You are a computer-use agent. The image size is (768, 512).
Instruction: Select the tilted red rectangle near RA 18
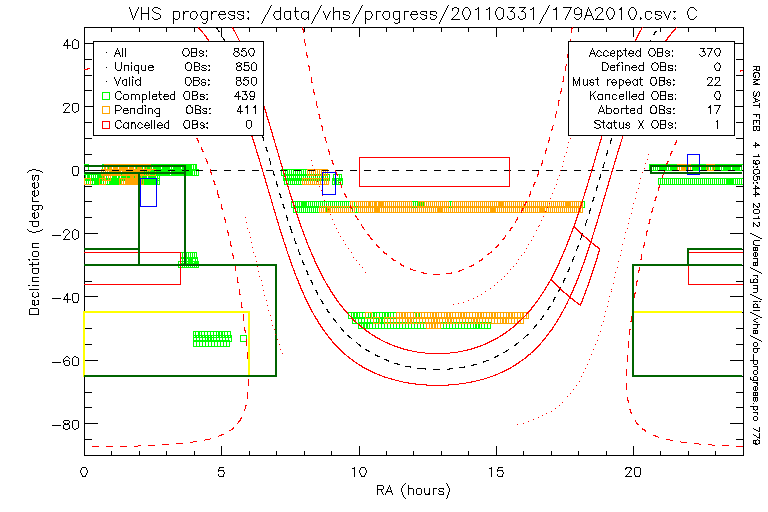[575, 266]
